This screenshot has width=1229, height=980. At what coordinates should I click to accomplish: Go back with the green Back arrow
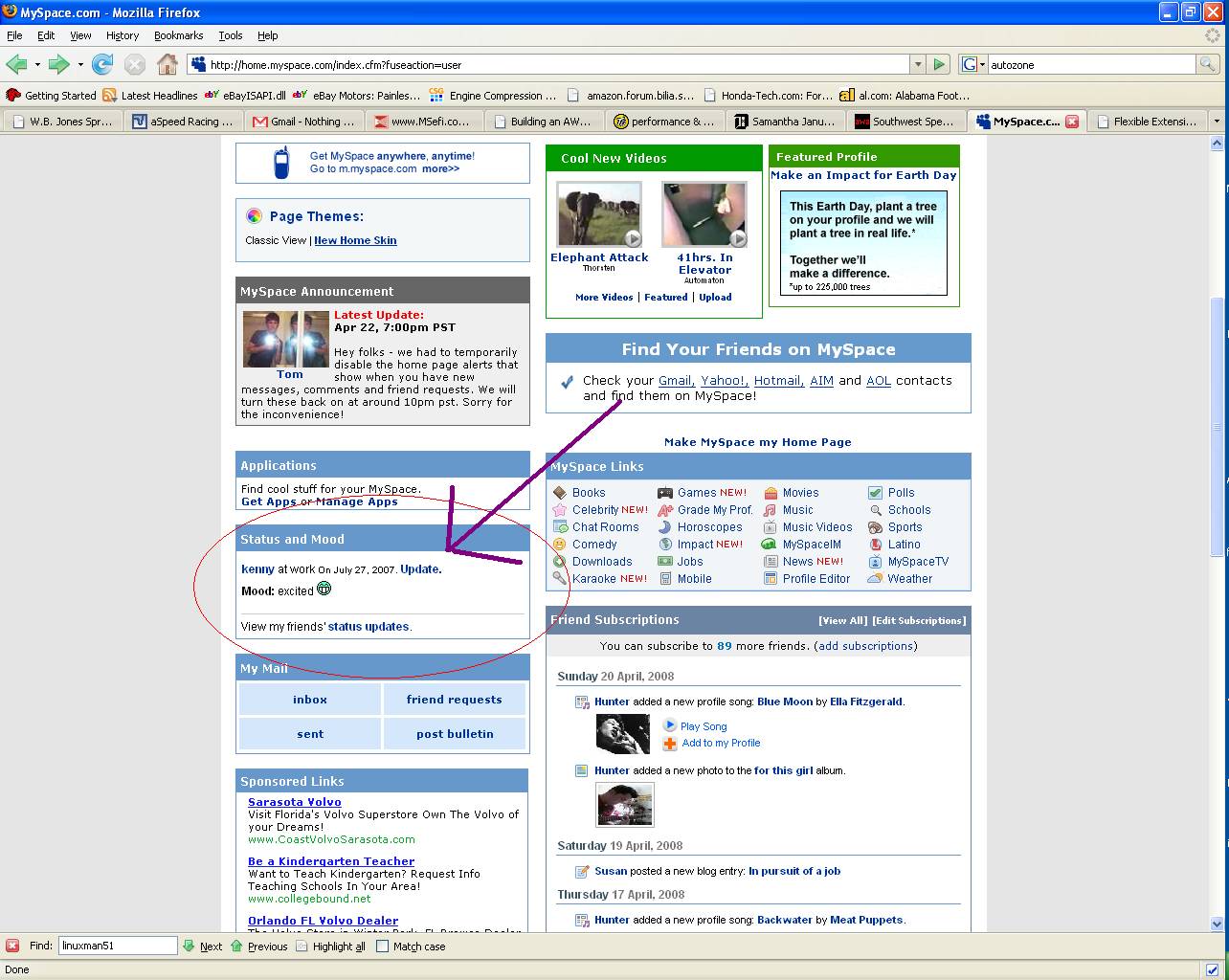16,64
